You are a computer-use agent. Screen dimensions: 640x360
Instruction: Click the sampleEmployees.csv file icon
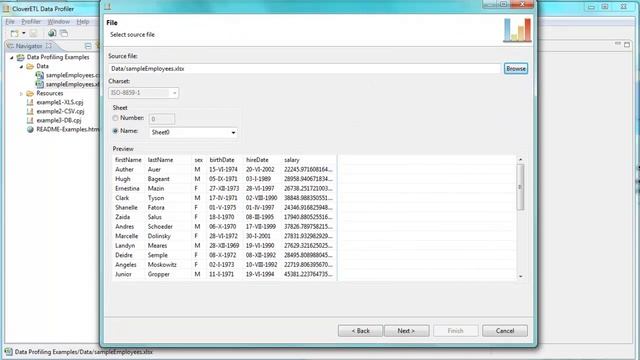click(40, 75)
